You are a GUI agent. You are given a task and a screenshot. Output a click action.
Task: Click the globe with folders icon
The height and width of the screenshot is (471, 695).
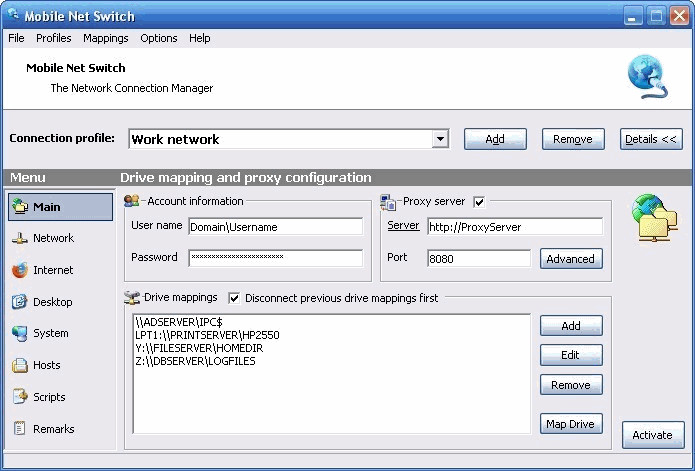click(x=654, y=218)
